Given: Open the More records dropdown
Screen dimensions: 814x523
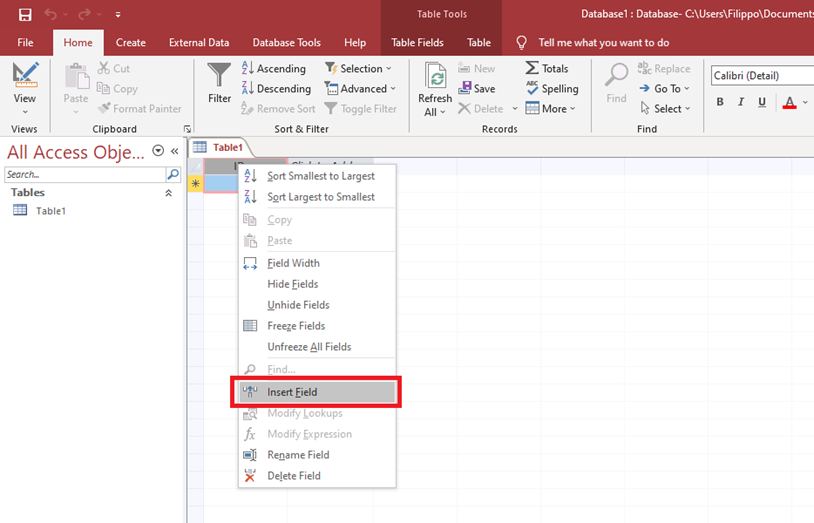Looking at the screenshot, I should pyautogui.click(x=550, y=109).
